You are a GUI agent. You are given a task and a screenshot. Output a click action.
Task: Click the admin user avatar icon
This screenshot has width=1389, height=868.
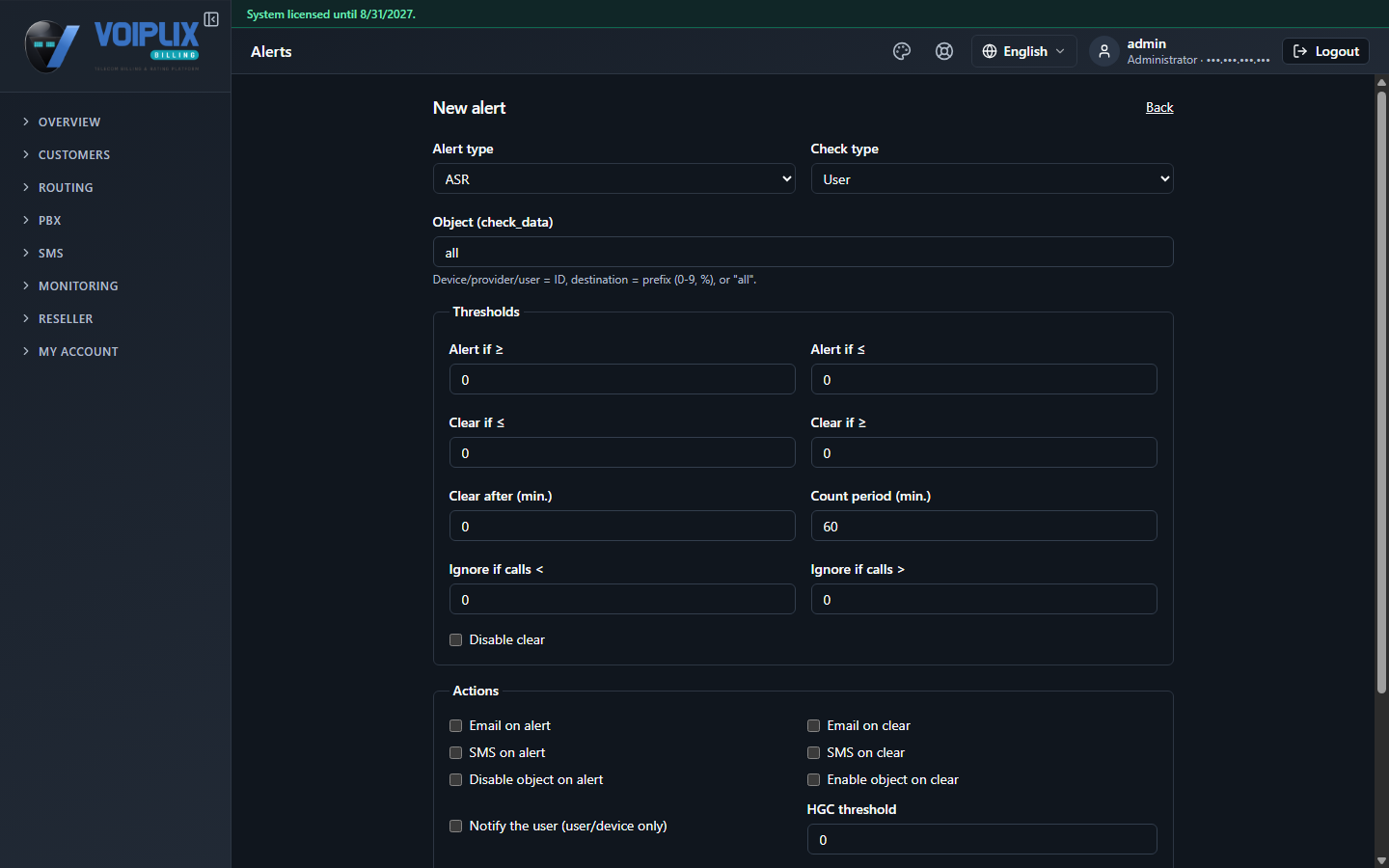[x=1104, y=51]
